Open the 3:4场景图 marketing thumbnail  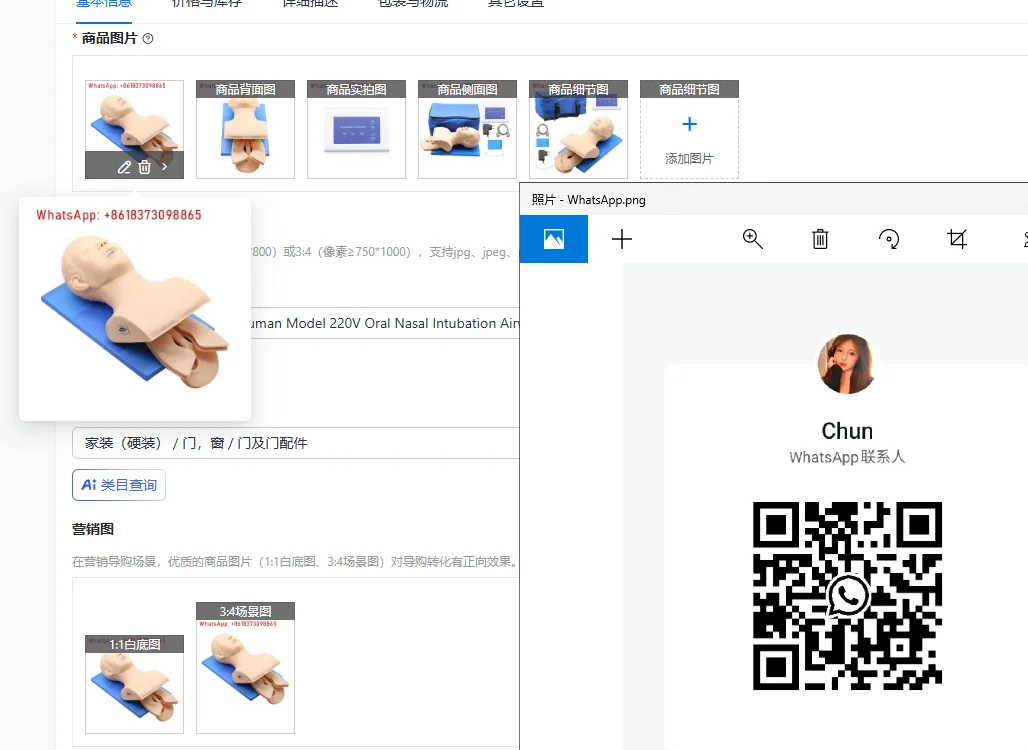coord(245,667)
